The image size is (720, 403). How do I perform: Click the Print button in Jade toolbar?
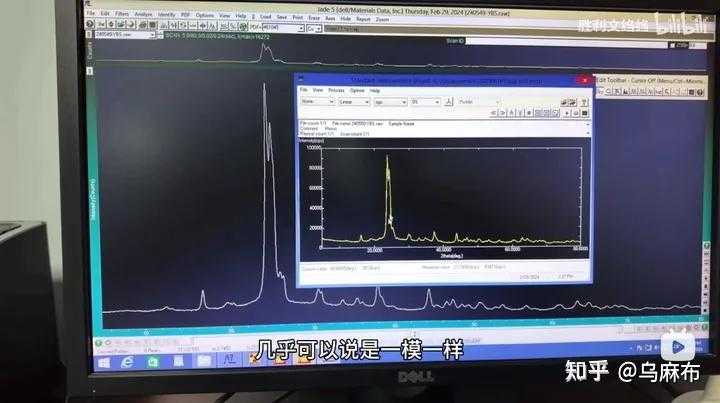[298, 17]
